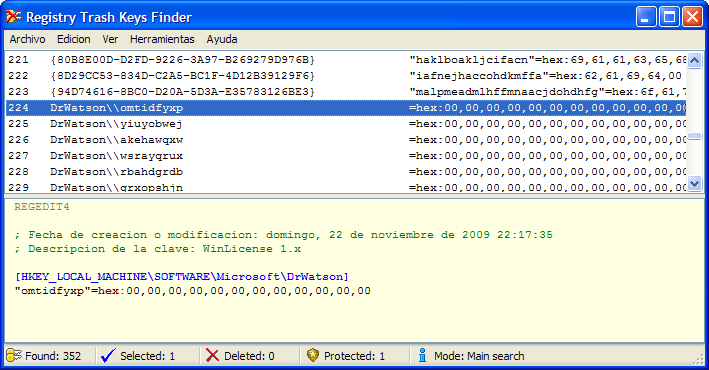Select row 225 DrWatson\\yiuyobwej
This screenshot has width=709, height=370.
(346, 124)
